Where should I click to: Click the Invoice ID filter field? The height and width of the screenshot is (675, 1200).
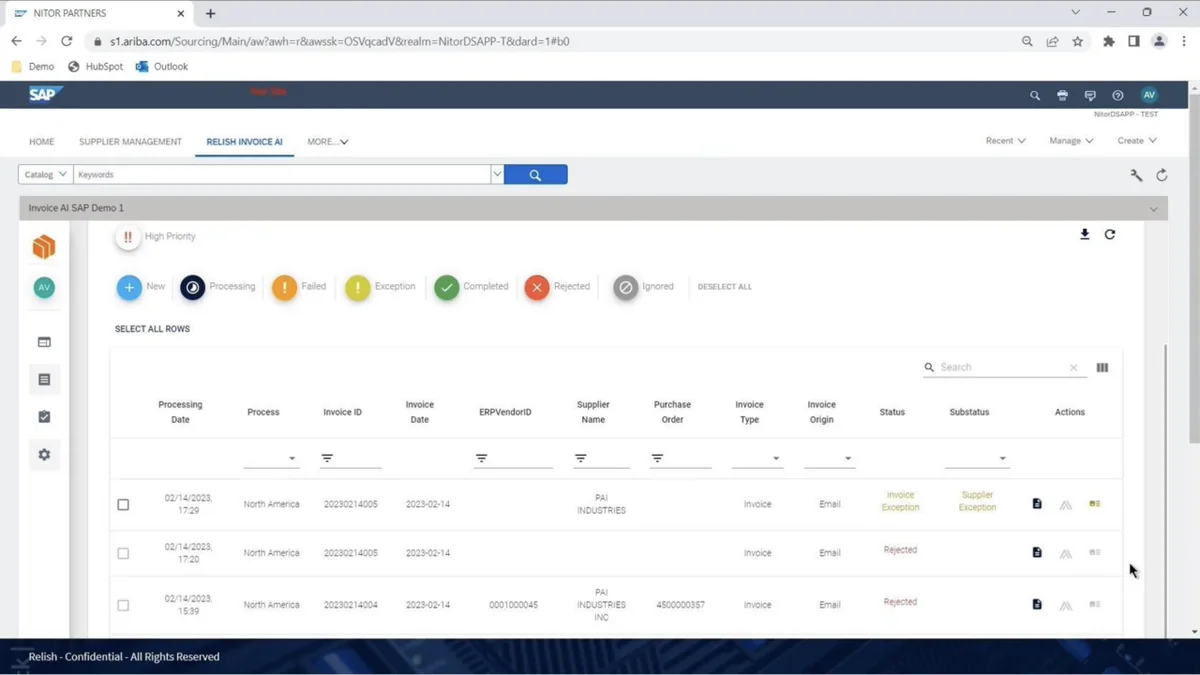[x=351, y=458]
